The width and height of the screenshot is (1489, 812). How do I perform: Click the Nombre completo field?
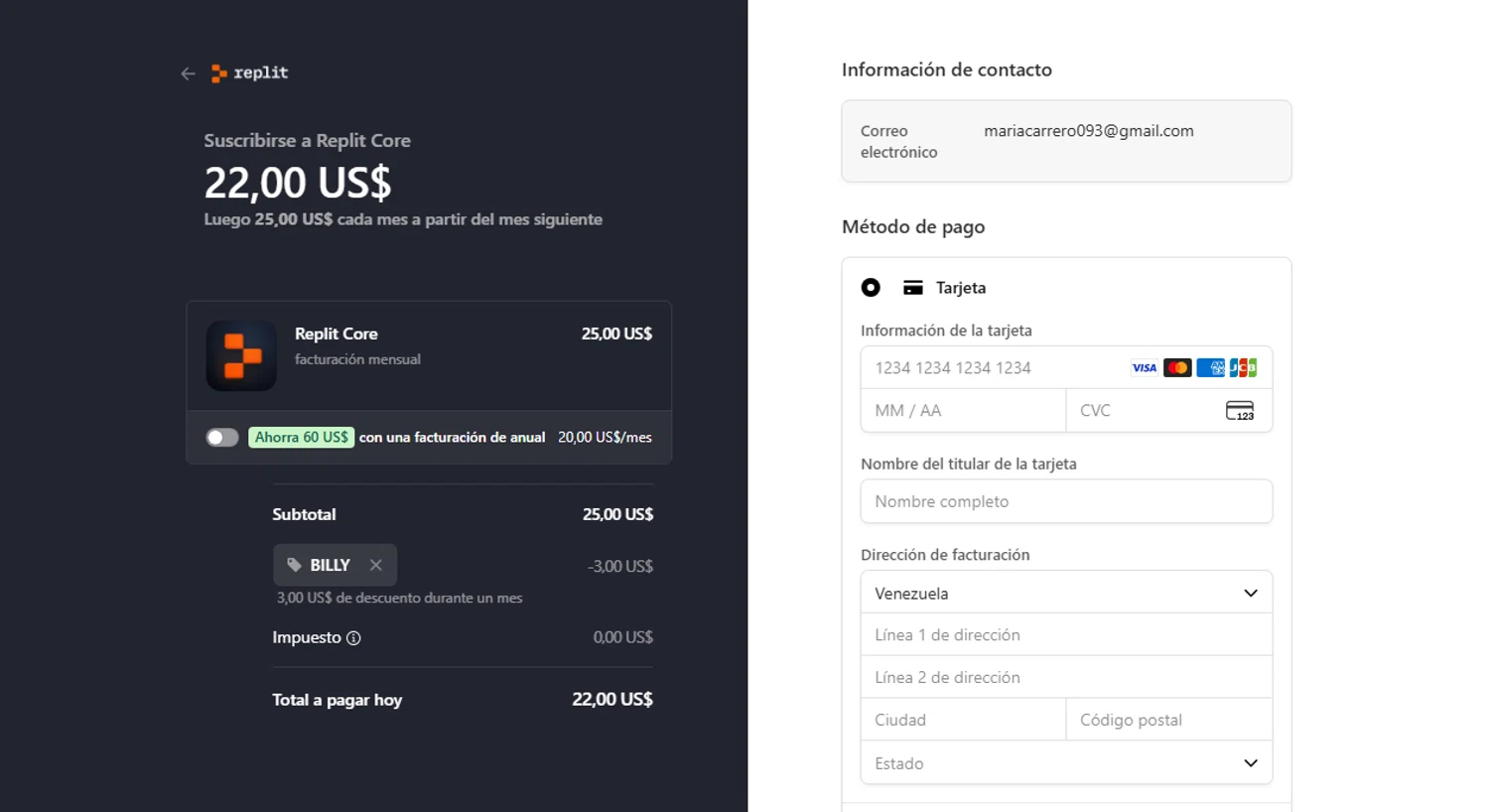1066,501
